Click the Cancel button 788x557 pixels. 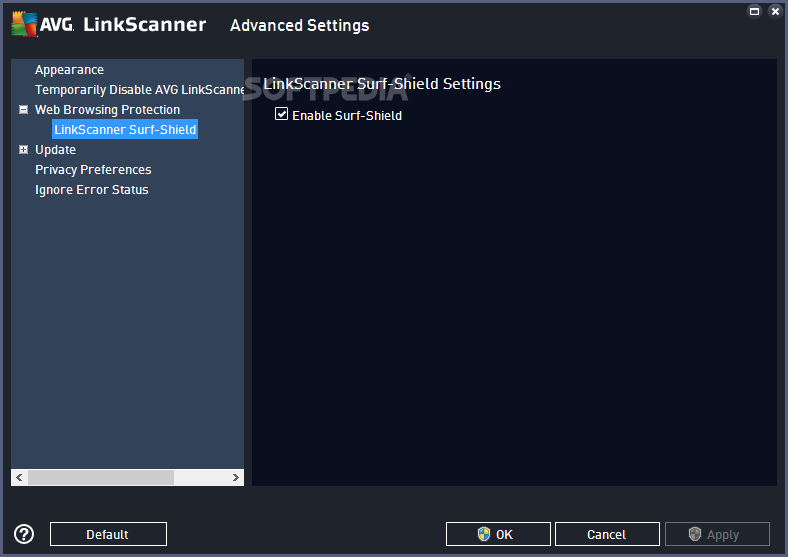pos(607,534)
